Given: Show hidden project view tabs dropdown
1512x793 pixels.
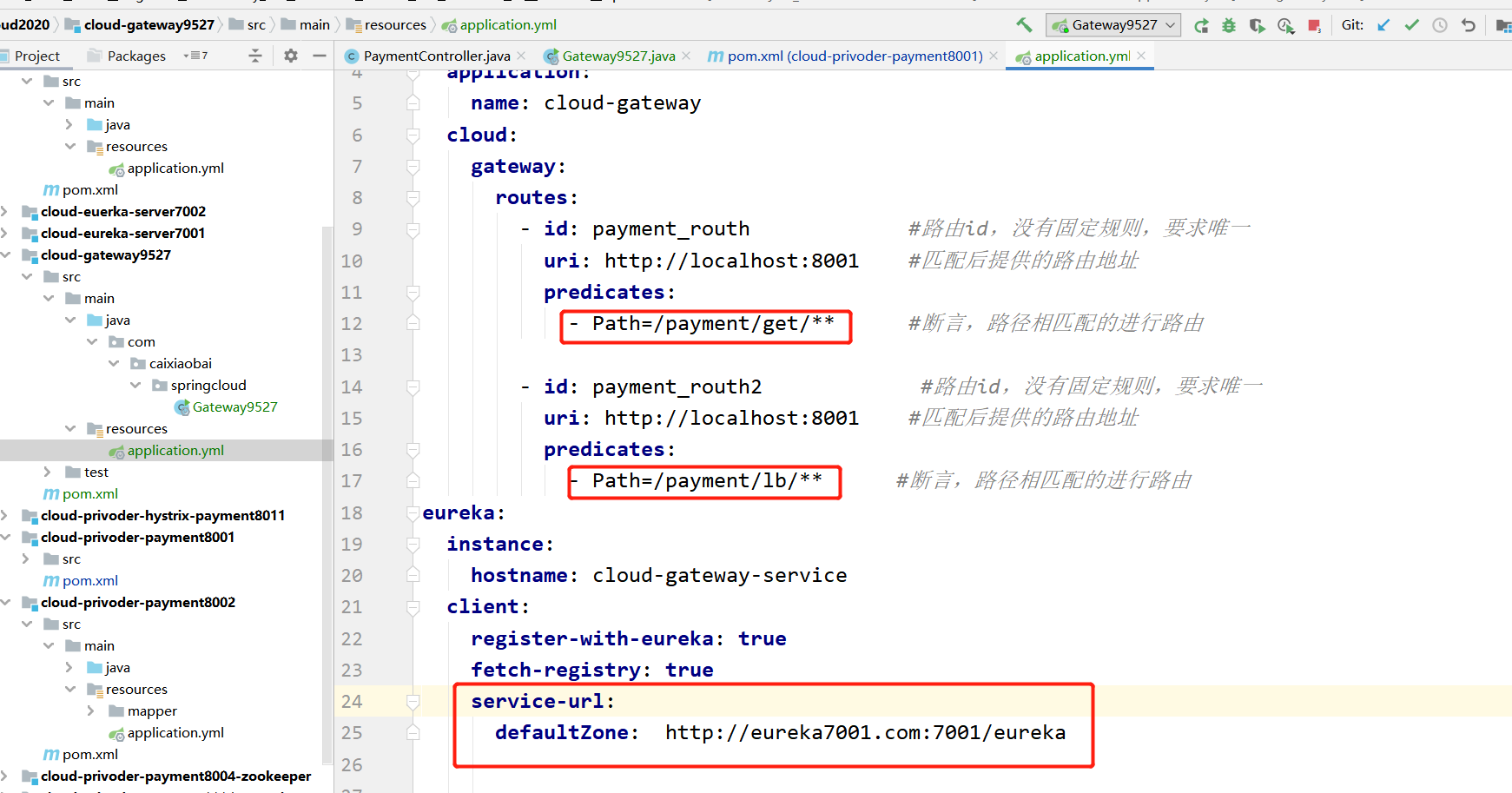Looking at the screenshot, I should point(195,56).
